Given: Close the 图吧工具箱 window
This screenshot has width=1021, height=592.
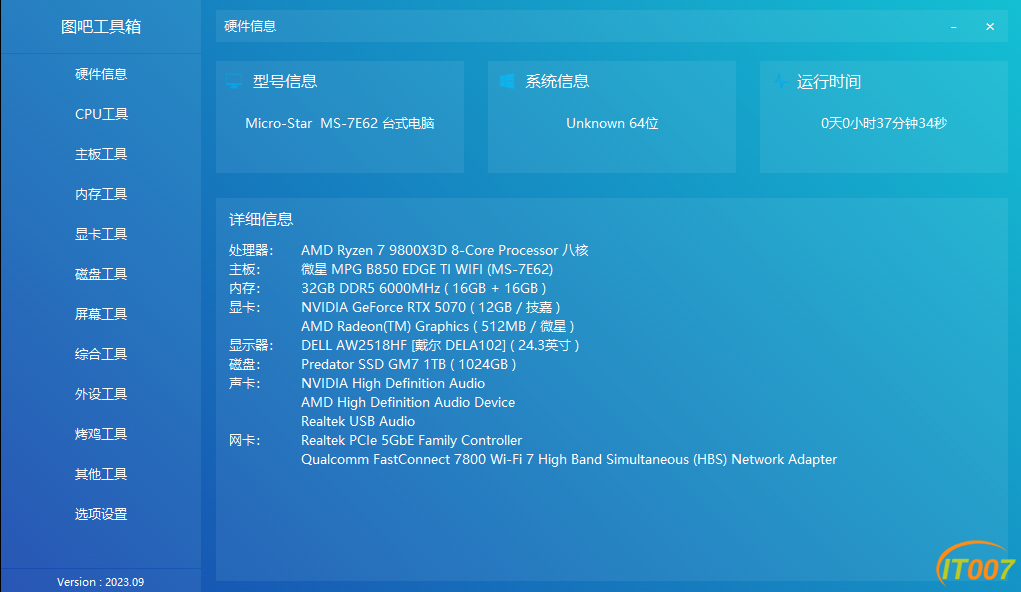Looking at the screenshot, I should [990, 27].
